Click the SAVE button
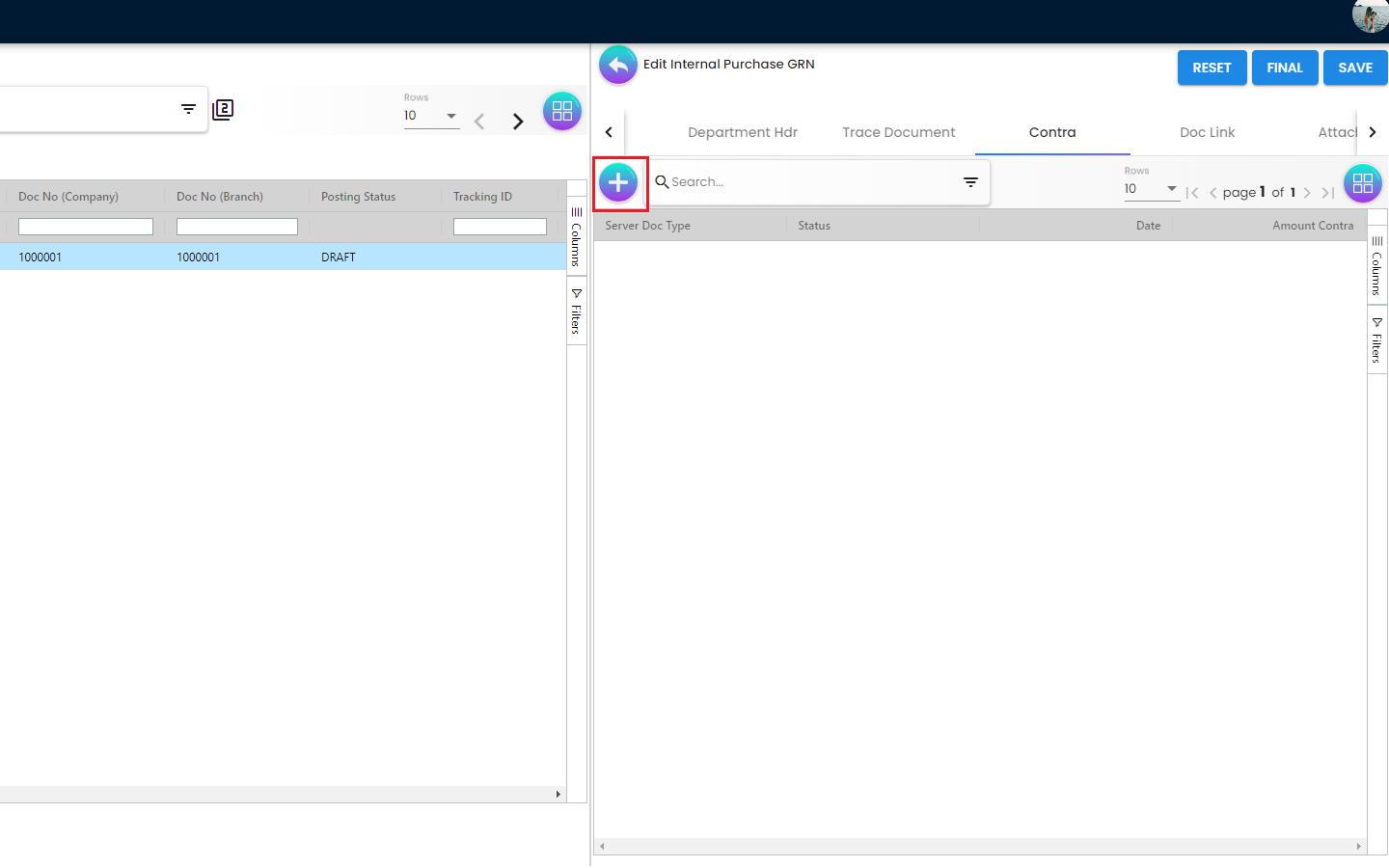The width and height of the screenshot is (1389, 868). coord(1354,68)
